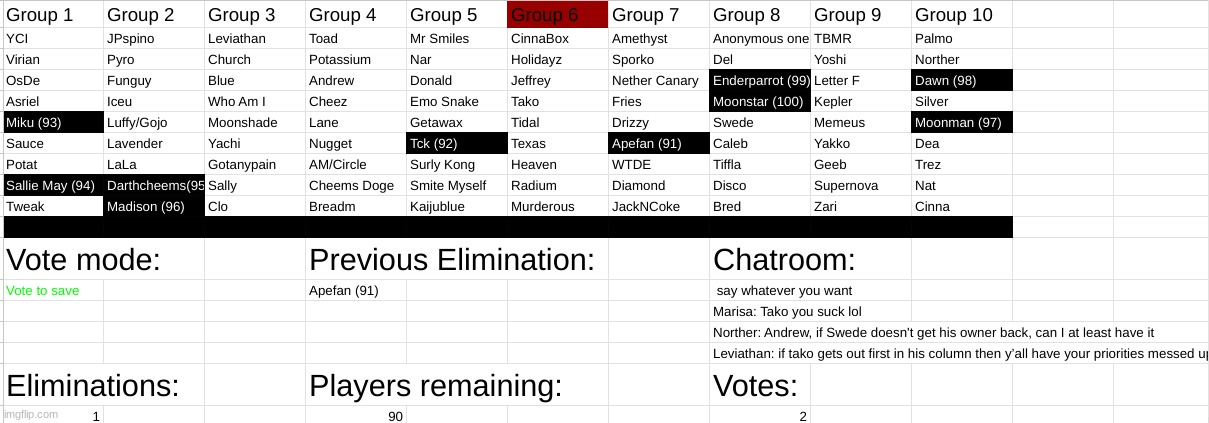
Task: Click the Enderparrot (99) cell
Action: click(x=760, y=80)
